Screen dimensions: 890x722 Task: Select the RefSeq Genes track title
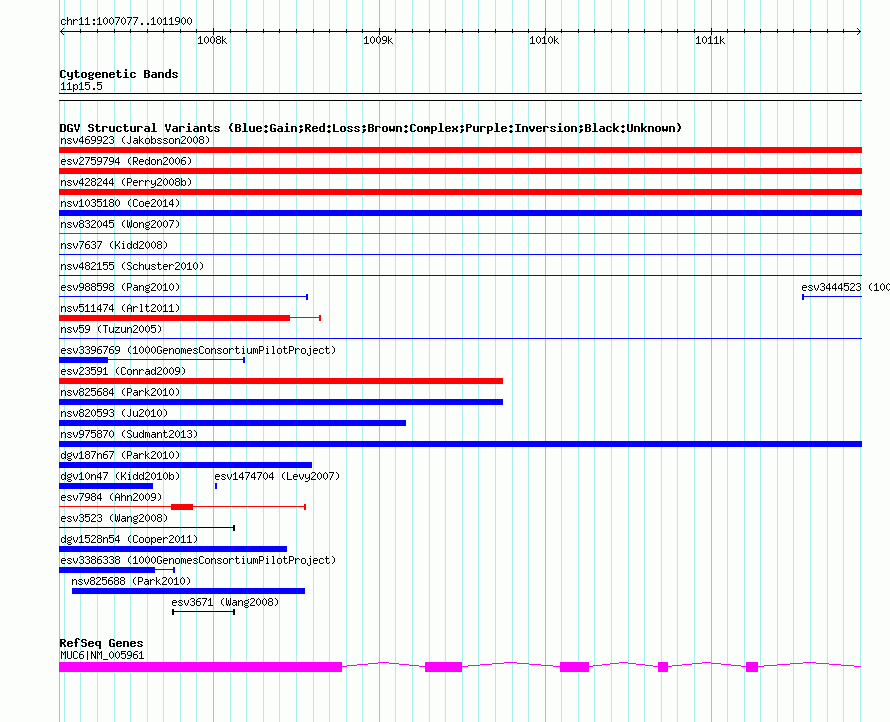tap(101, 643)
